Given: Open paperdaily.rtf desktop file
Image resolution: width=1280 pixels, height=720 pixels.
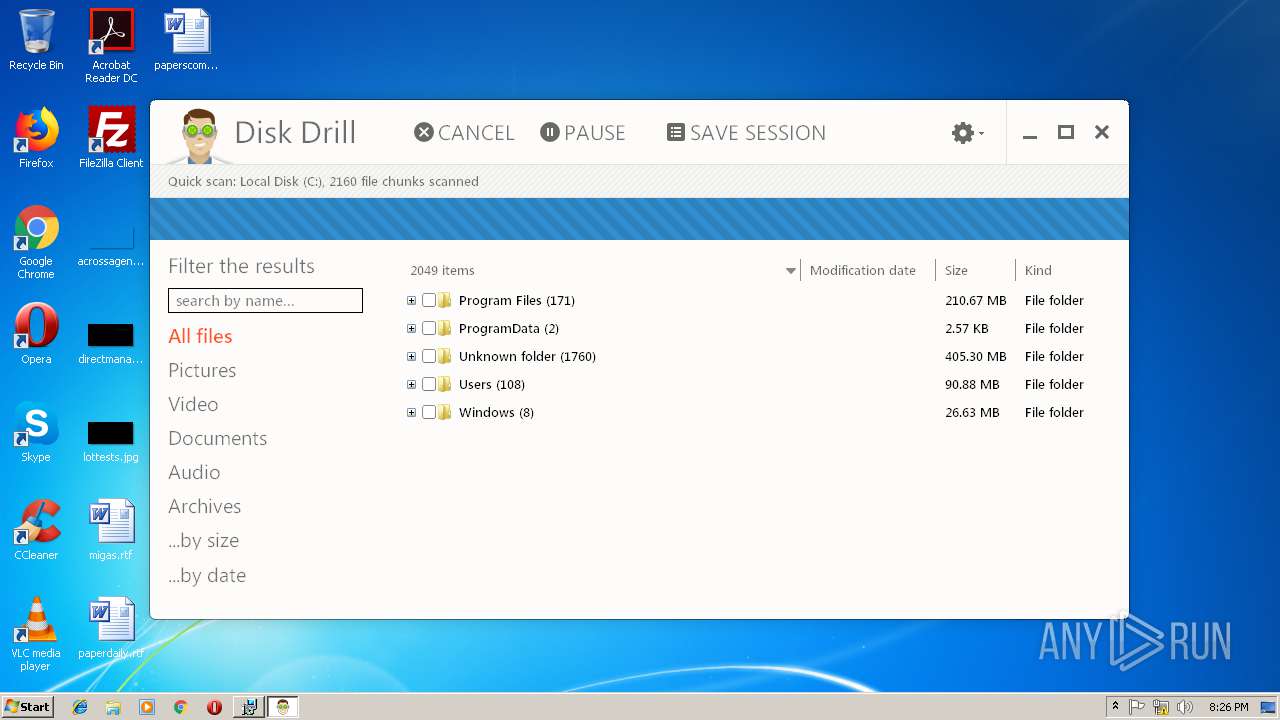Looking at the screenshot, I should point(111,628).
